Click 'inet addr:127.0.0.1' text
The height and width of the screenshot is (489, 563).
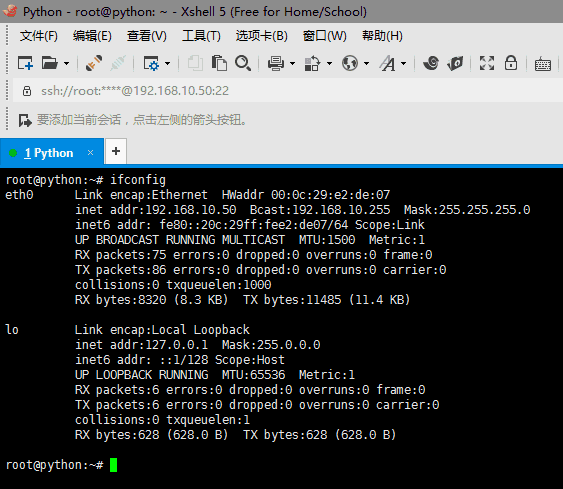(142, 345)
